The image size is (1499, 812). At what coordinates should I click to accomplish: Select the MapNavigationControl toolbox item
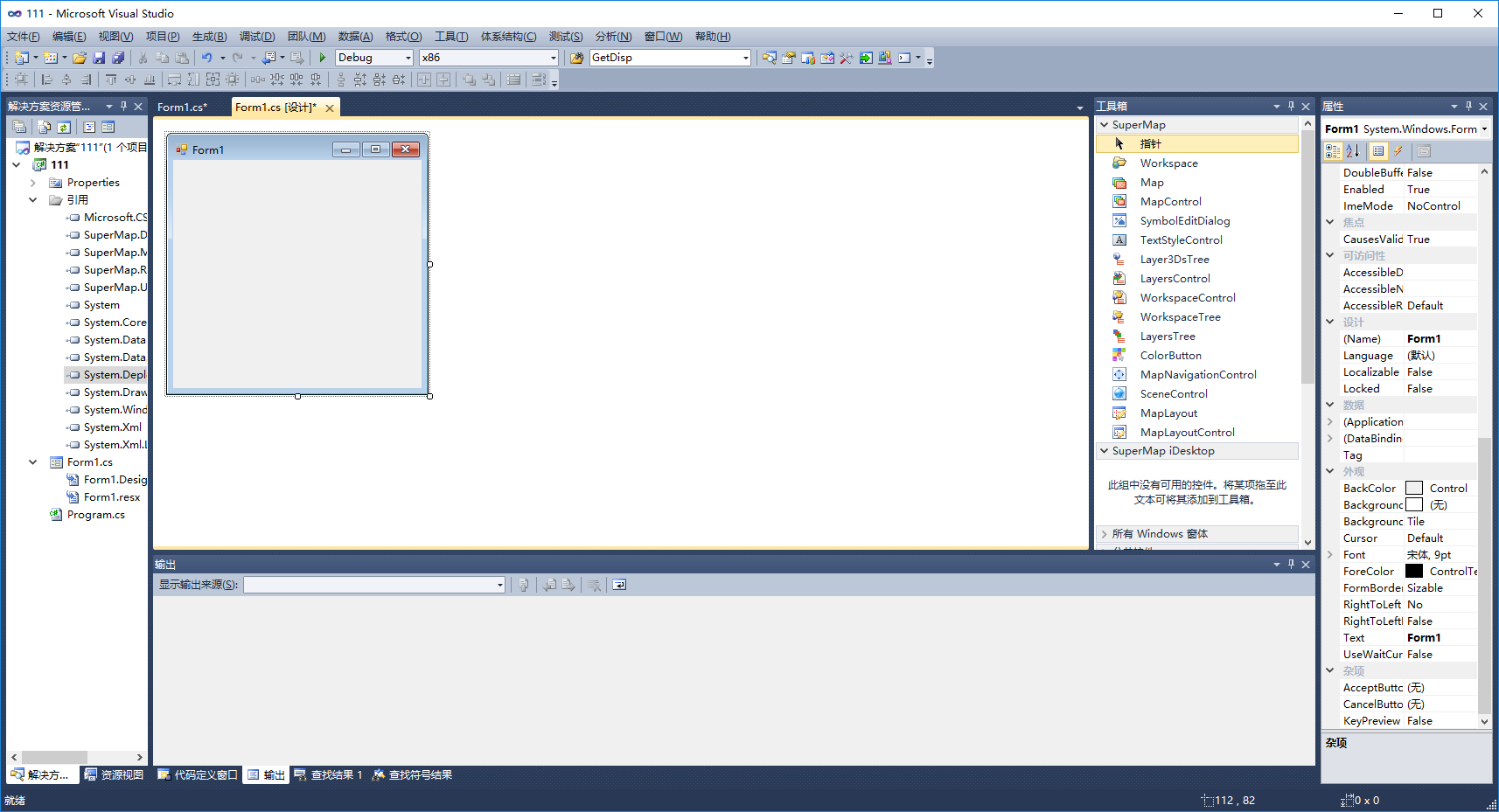click(1196, 375)
